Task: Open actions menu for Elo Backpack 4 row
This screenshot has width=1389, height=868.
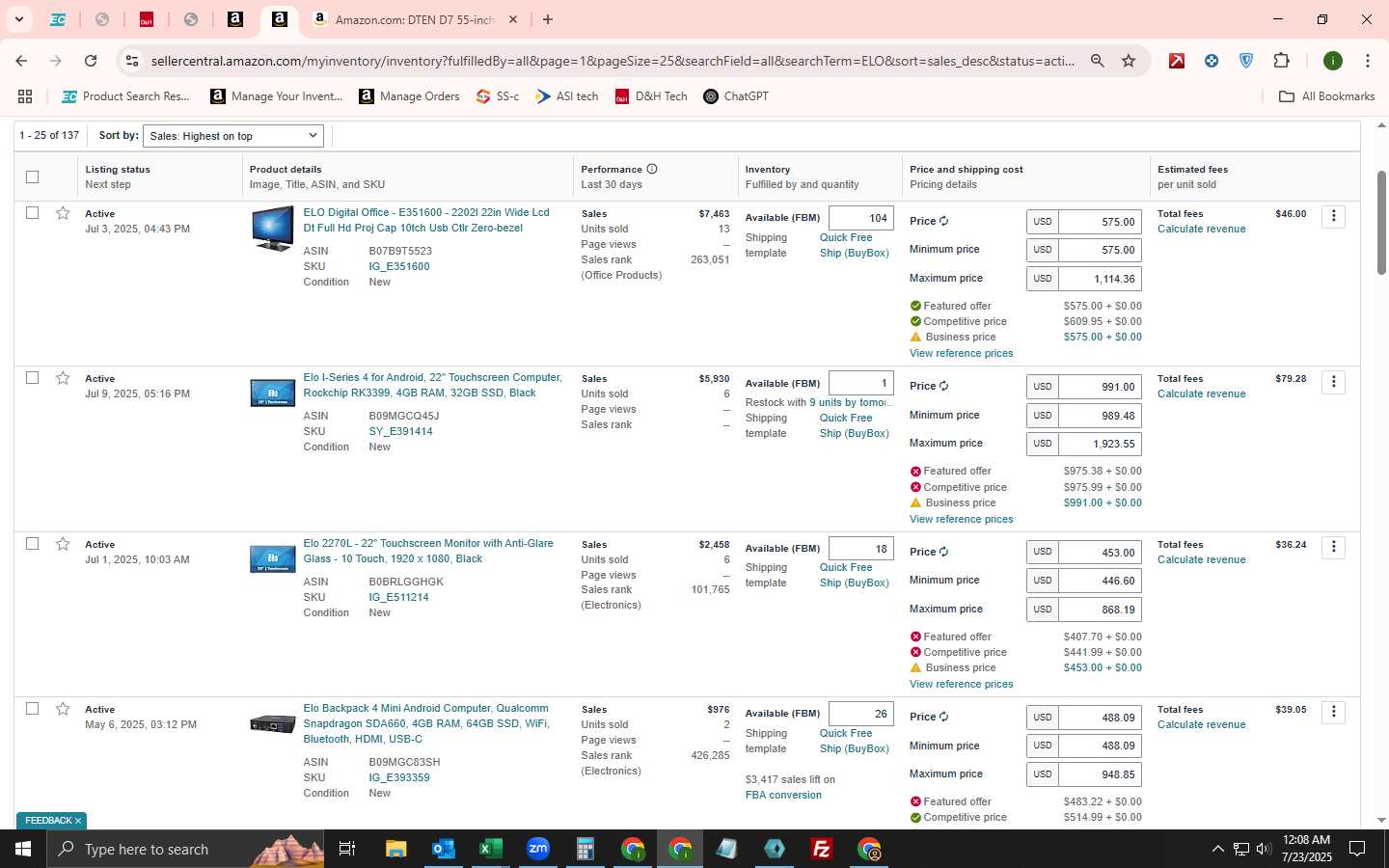Action: [x=1334, y=712]
